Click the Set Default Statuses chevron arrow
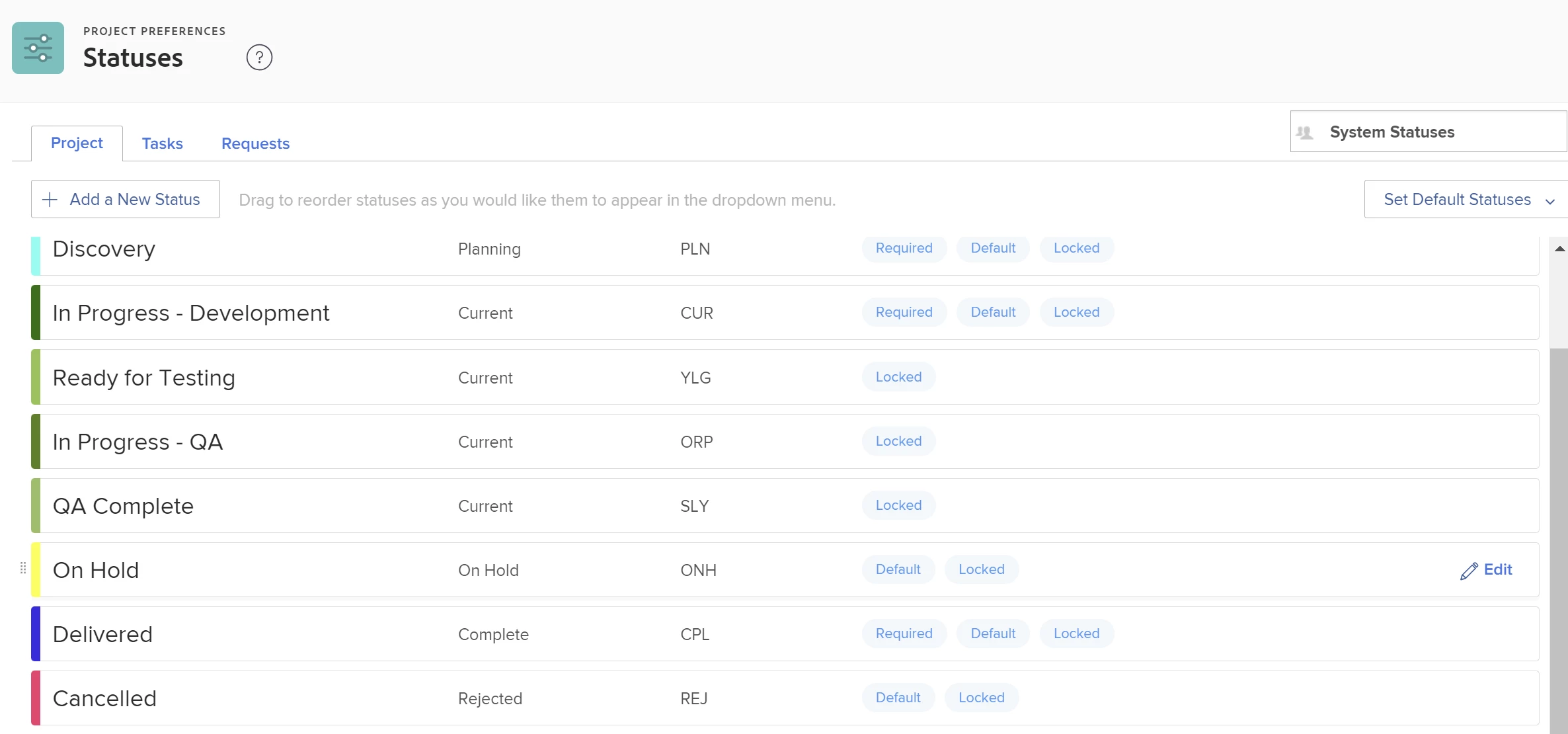1568x734 pixels. (x=1550, y=201)
